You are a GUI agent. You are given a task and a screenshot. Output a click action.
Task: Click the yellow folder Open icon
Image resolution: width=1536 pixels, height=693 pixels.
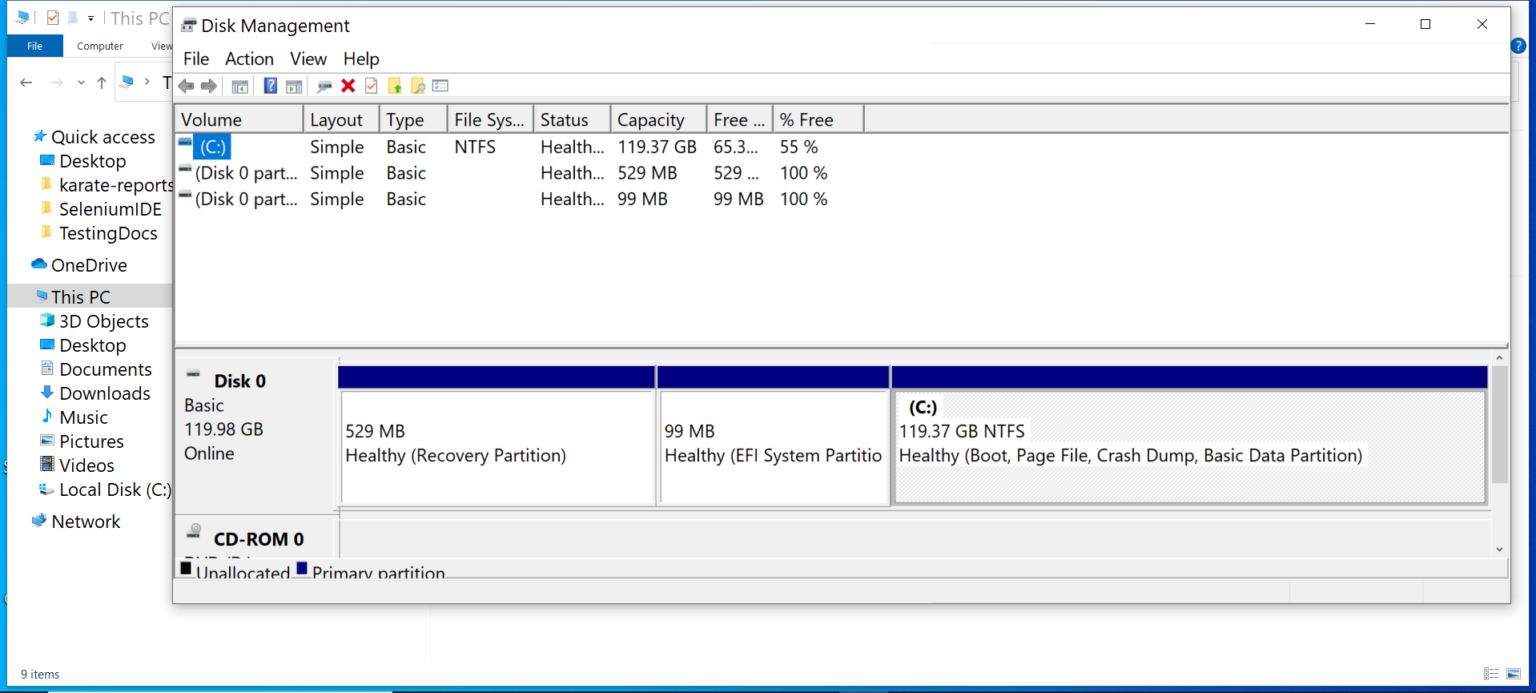(394, 85)
